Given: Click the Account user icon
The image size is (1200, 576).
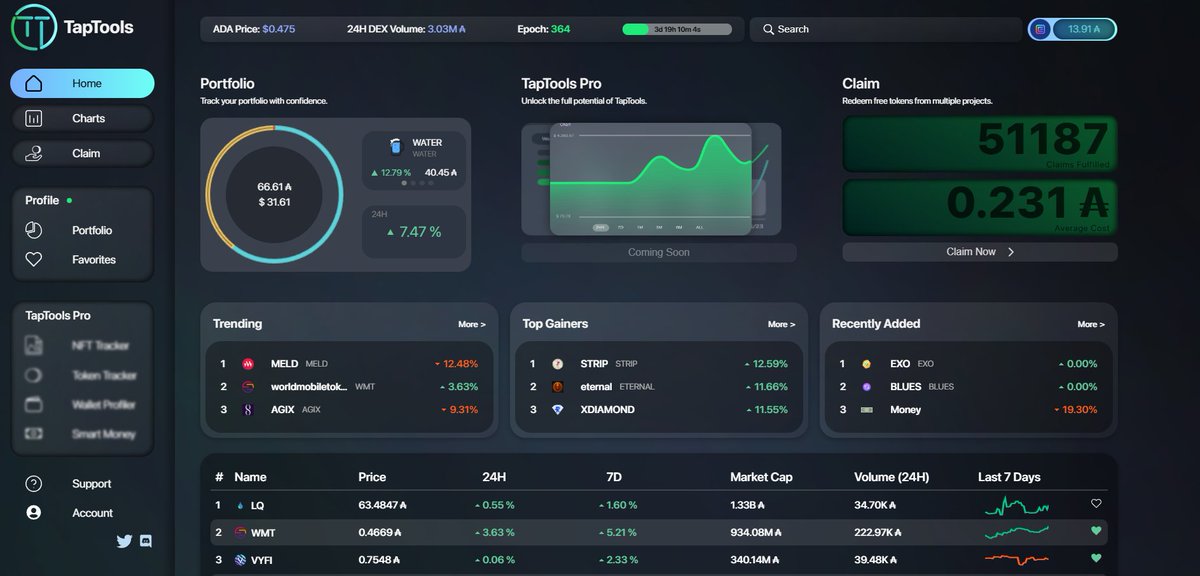Looking at the screenshot, I should point(34,513).
